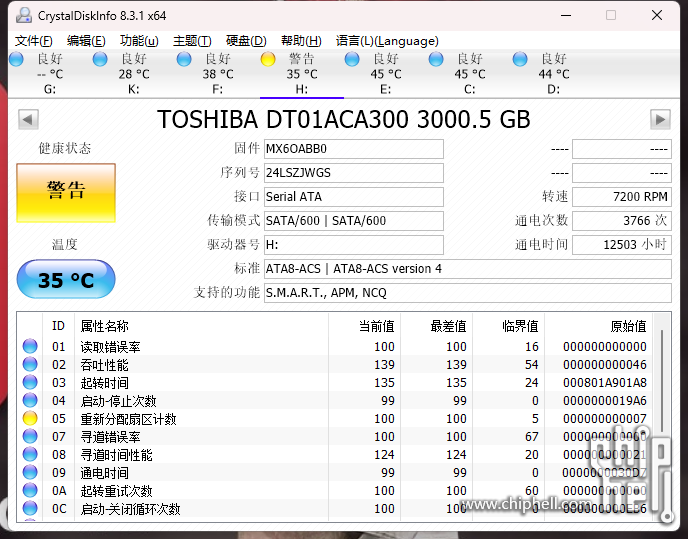Click the drive letter field H:
This screenshot has height=539, width=688.
pyautogui.click(x=354, y=245)
